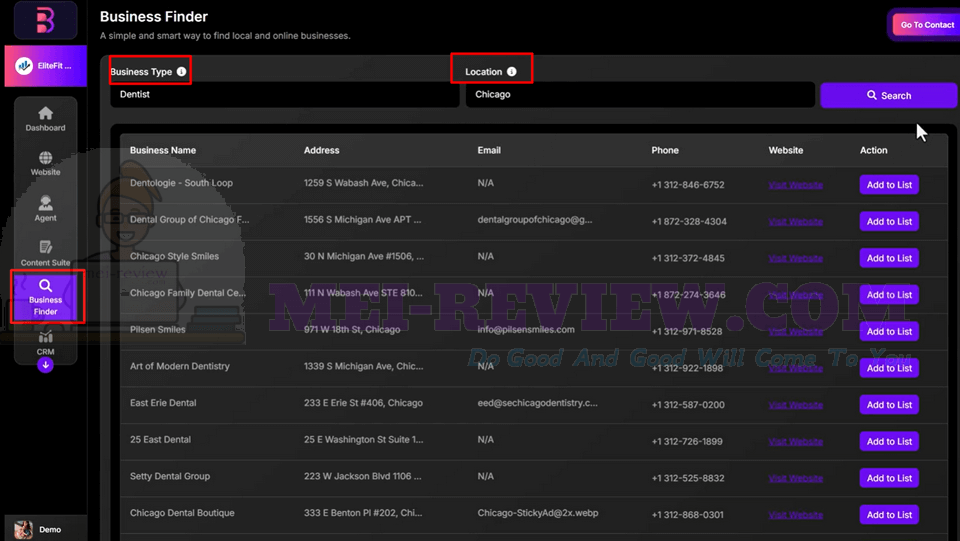Click the Location input field
Viewport: 960px width, 541px height.
[640, 95]
